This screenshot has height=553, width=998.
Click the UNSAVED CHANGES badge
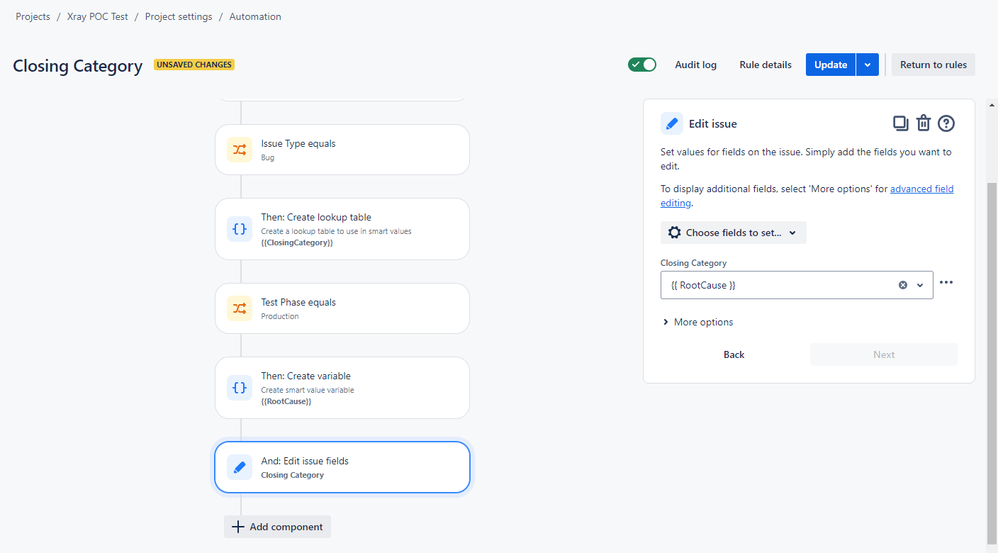point(194,64)
